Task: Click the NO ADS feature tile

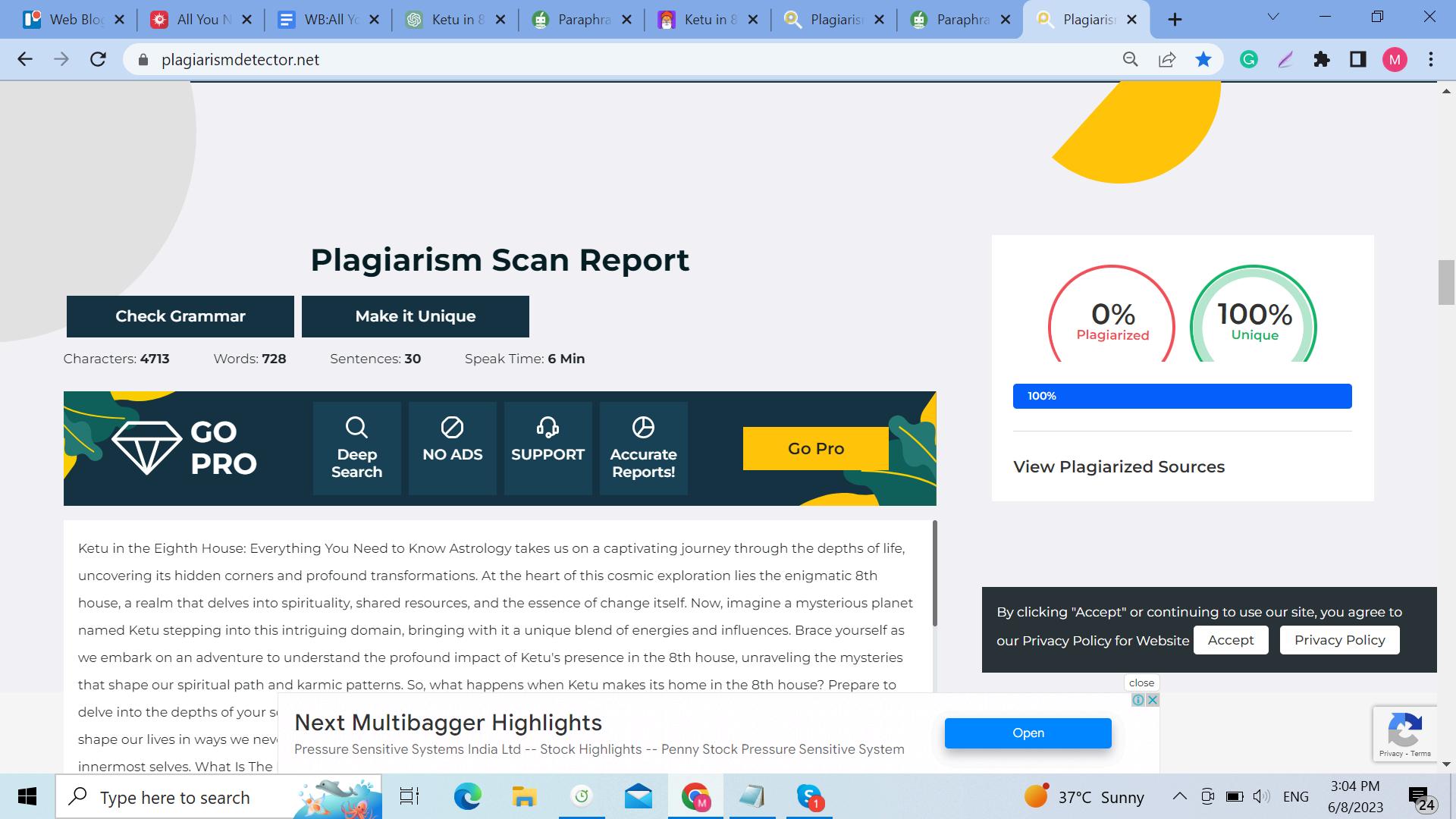Action: [x=452, y=448]
